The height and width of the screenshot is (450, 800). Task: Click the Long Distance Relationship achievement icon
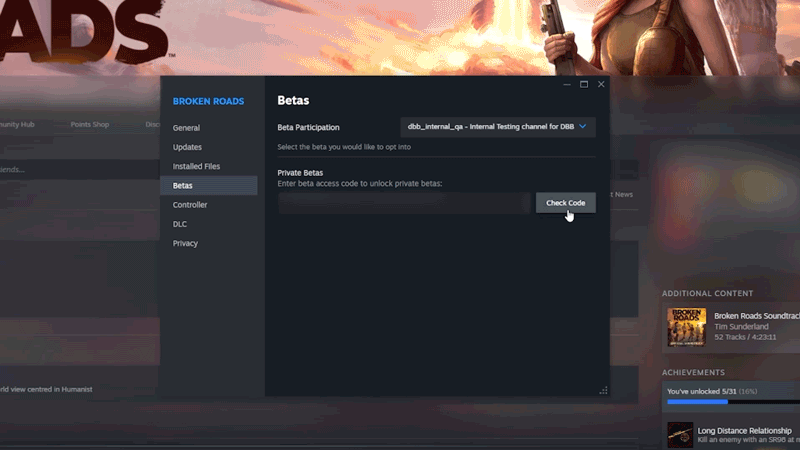[678, 435]
